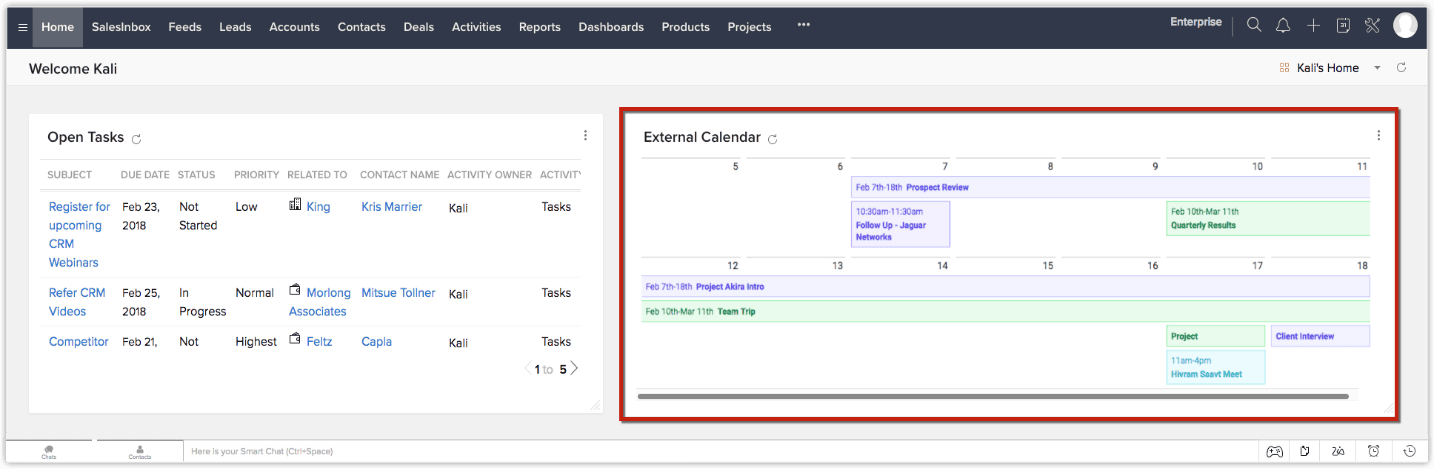The image size is (1434, 469).
Task: Go to previous page of Open Tasks
Action: (528, 369)
